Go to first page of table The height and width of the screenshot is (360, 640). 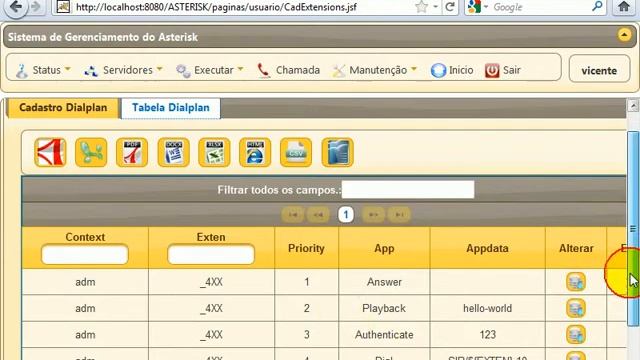point(292,215)
